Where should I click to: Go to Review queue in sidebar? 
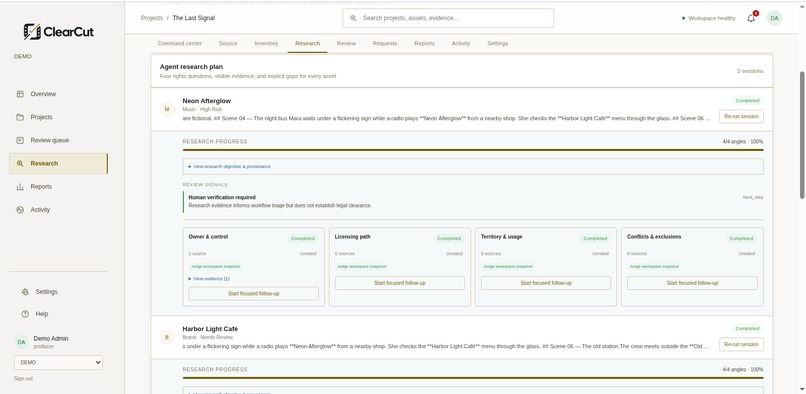pos(58,140)
